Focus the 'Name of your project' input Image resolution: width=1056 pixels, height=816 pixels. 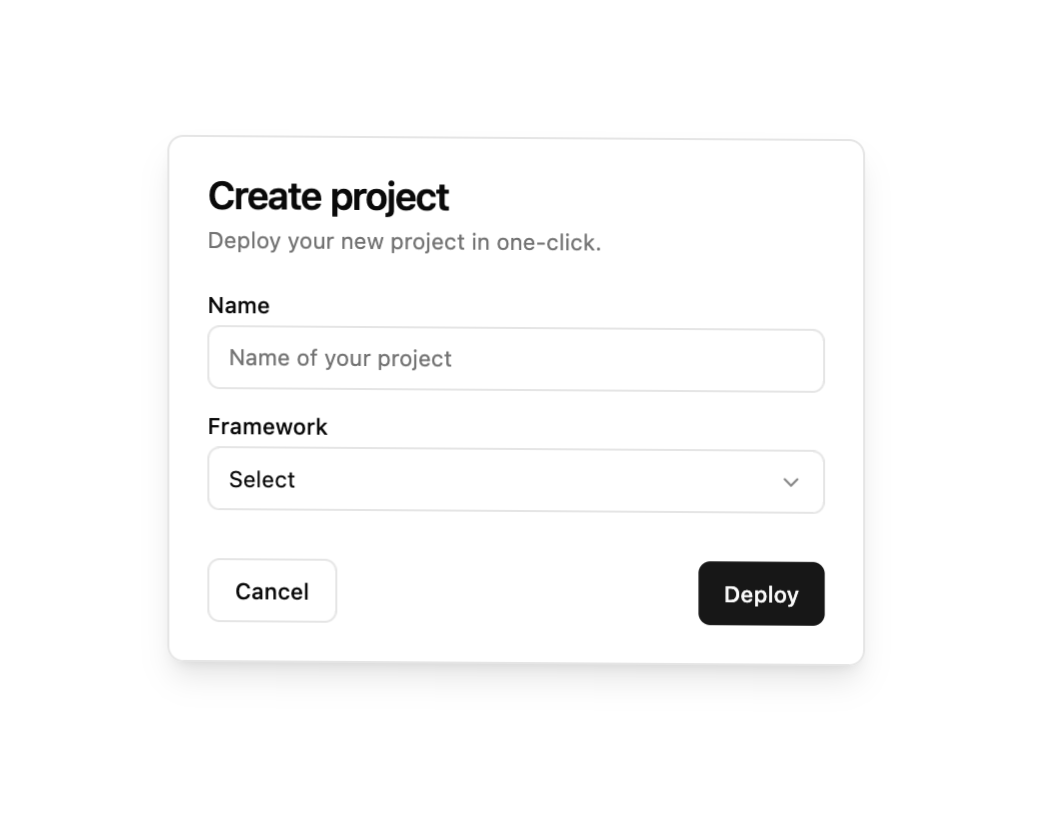(516, 360)
